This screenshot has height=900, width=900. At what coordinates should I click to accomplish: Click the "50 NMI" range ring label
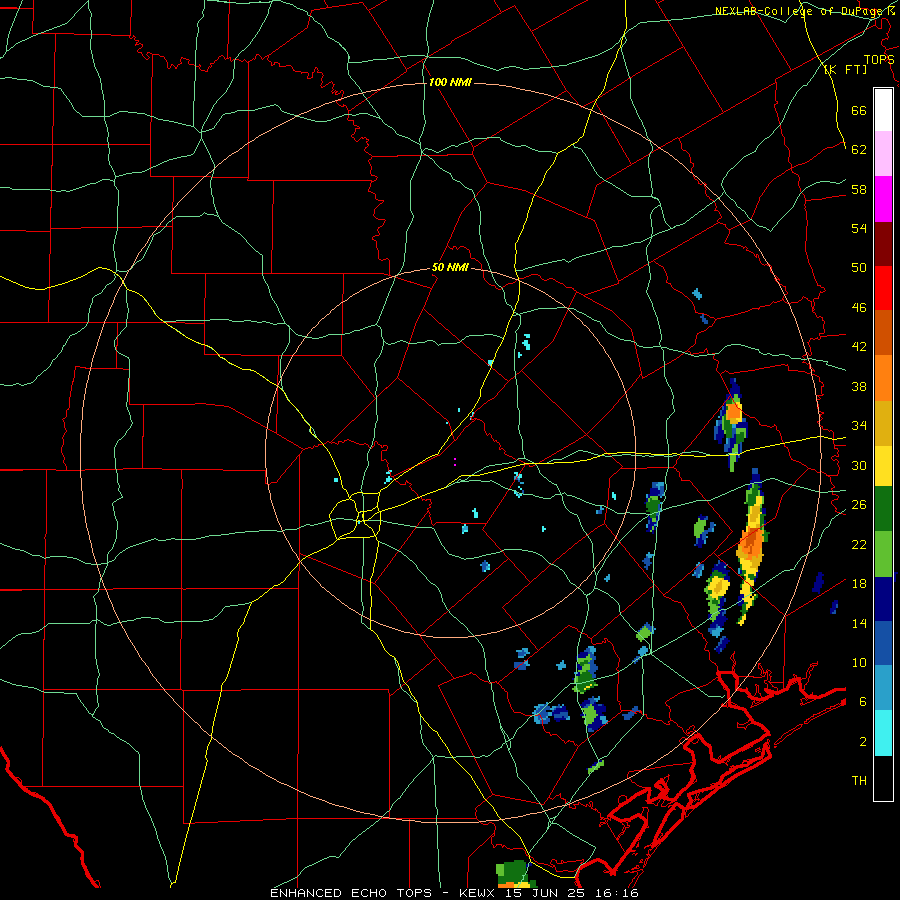450,267
